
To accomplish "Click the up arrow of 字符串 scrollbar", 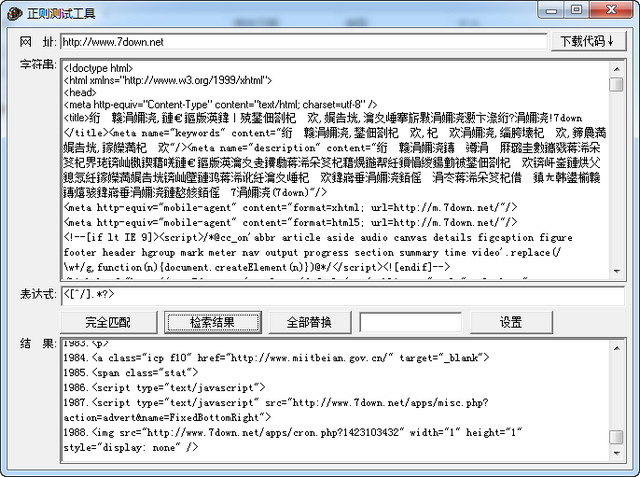I will [617, 68].
